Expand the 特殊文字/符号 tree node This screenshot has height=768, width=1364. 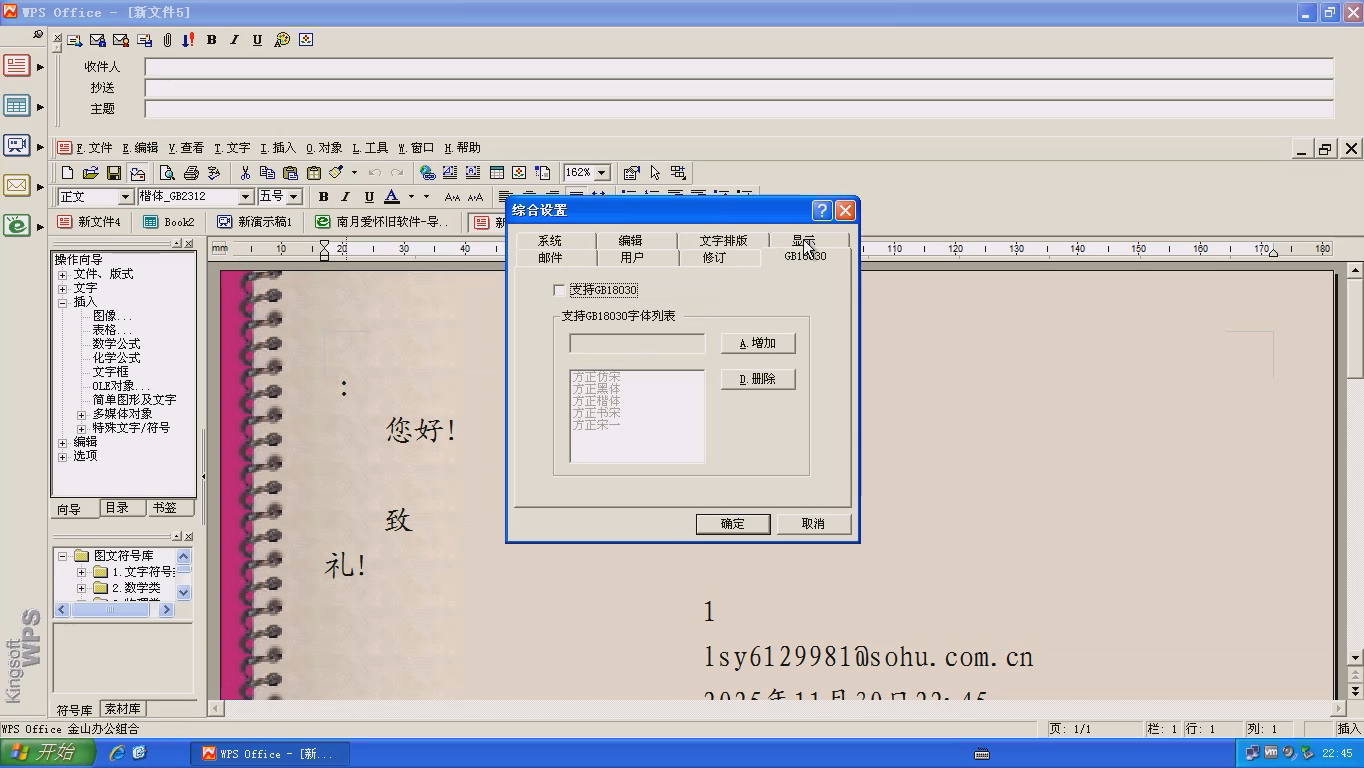coord(82,428)
